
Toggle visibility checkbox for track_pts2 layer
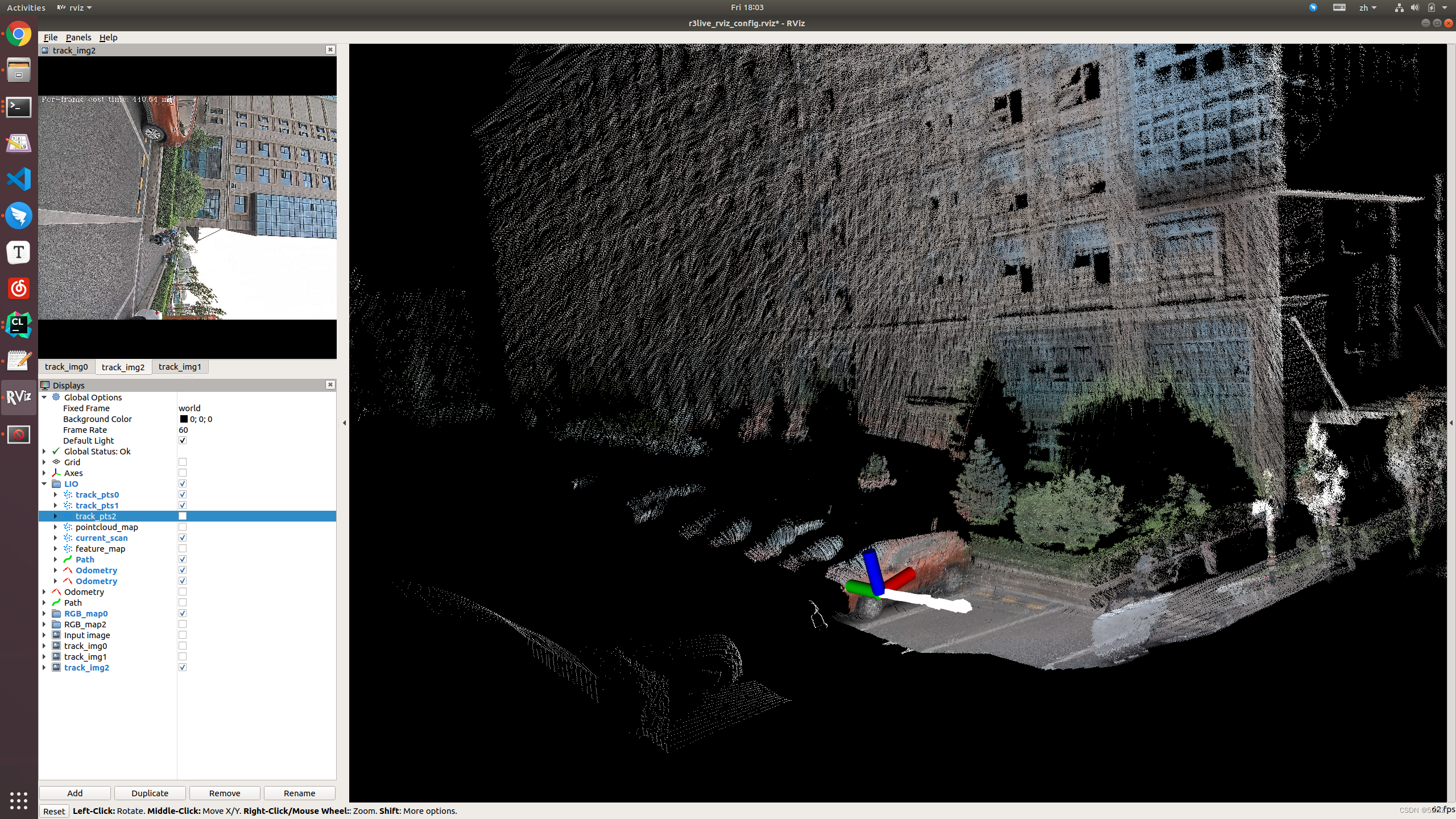coord(183,516)
